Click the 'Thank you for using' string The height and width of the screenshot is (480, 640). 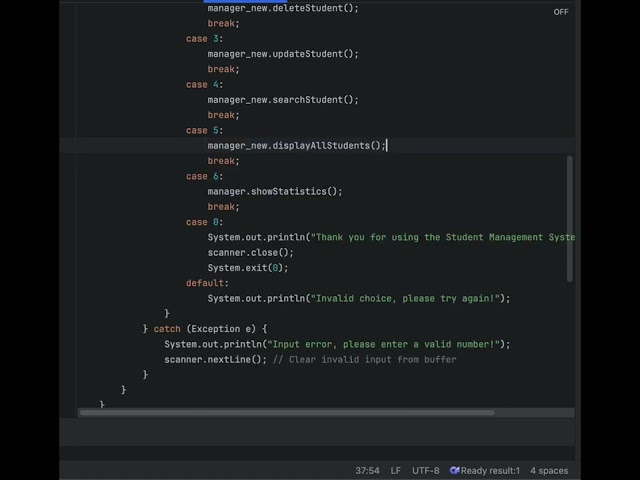click(x=443, y=237)
